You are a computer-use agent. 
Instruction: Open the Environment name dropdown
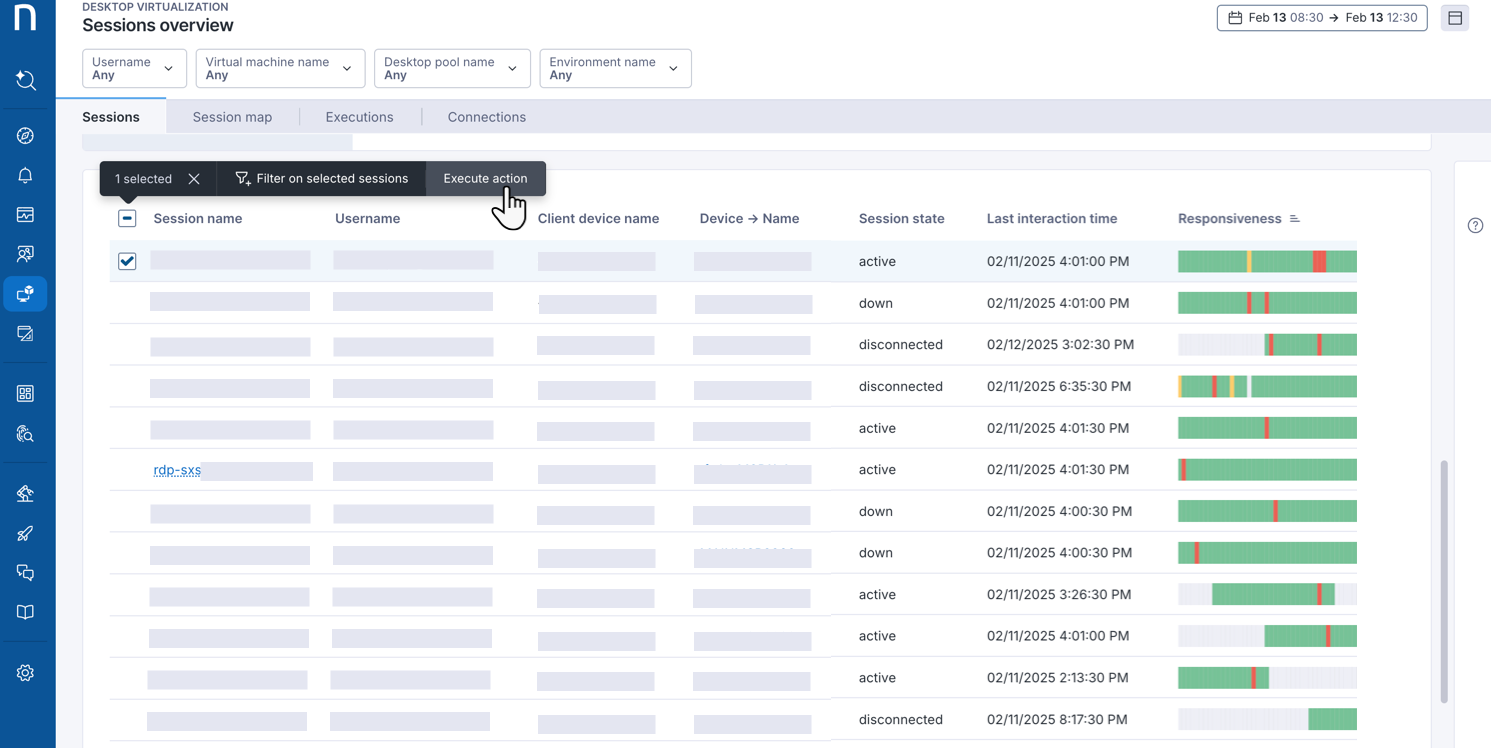[x=615, y=68]
